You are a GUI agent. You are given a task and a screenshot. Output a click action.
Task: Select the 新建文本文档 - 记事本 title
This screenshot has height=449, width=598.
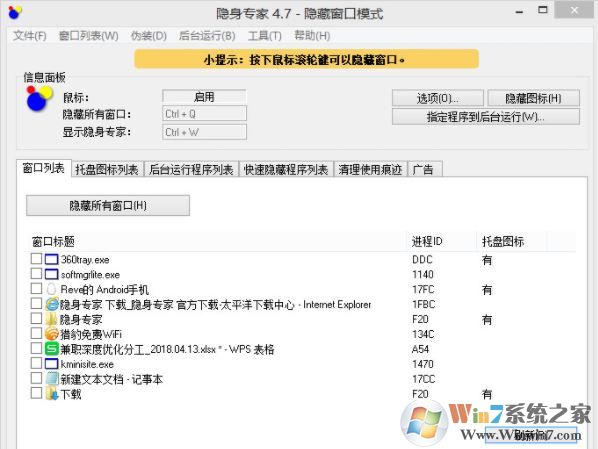point(112,379)
